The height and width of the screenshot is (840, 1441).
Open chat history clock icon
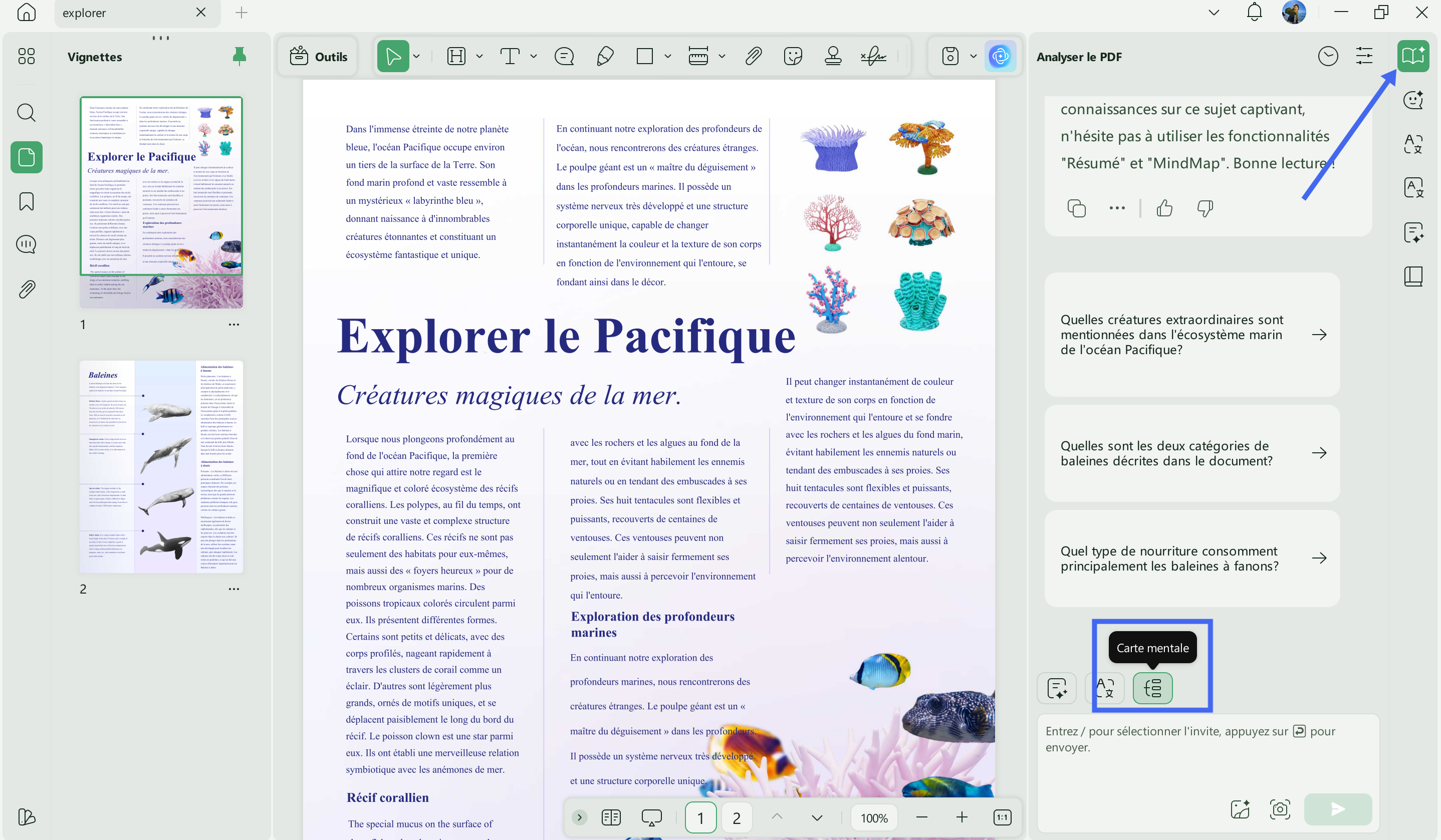tap(1328, 56)
